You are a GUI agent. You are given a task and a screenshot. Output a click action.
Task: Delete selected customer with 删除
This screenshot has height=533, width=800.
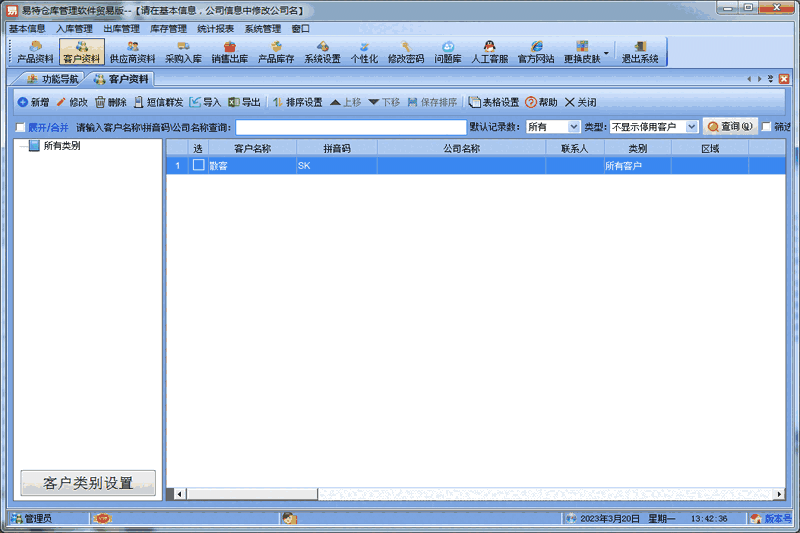111,103
